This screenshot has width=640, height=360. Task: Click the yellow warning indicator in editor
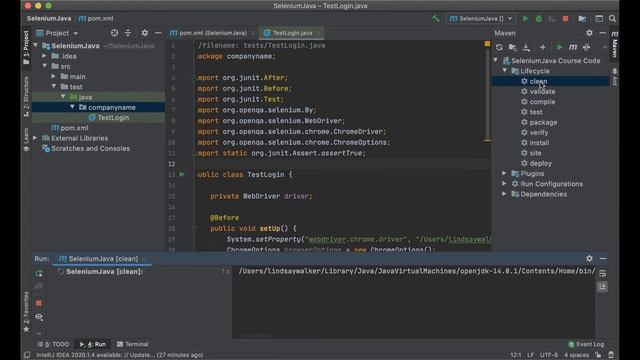click(x=487, y=43)
